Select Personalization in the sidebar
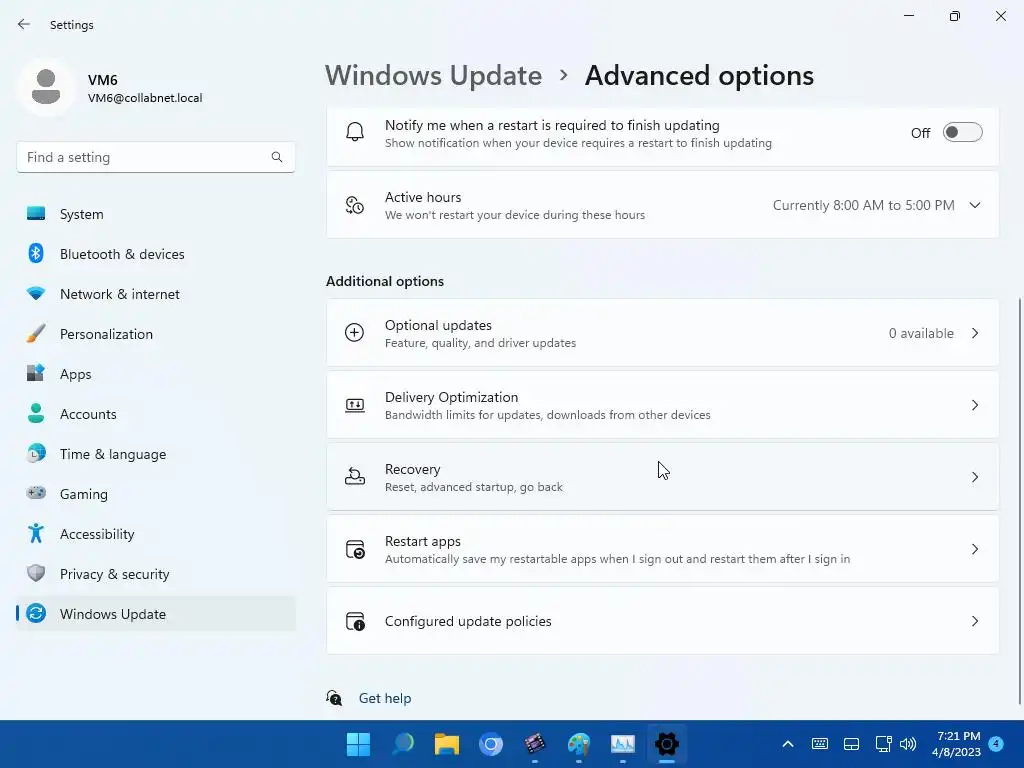The height and width of the screenshot is (768, 1024). [x=156, y=334]
